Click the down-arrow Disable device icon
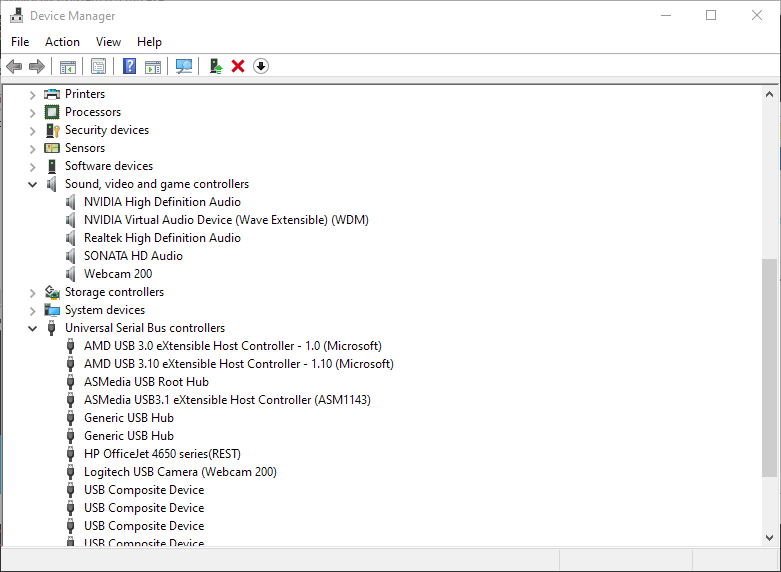This screenshot has height=572, width=781. pos(261,66)
